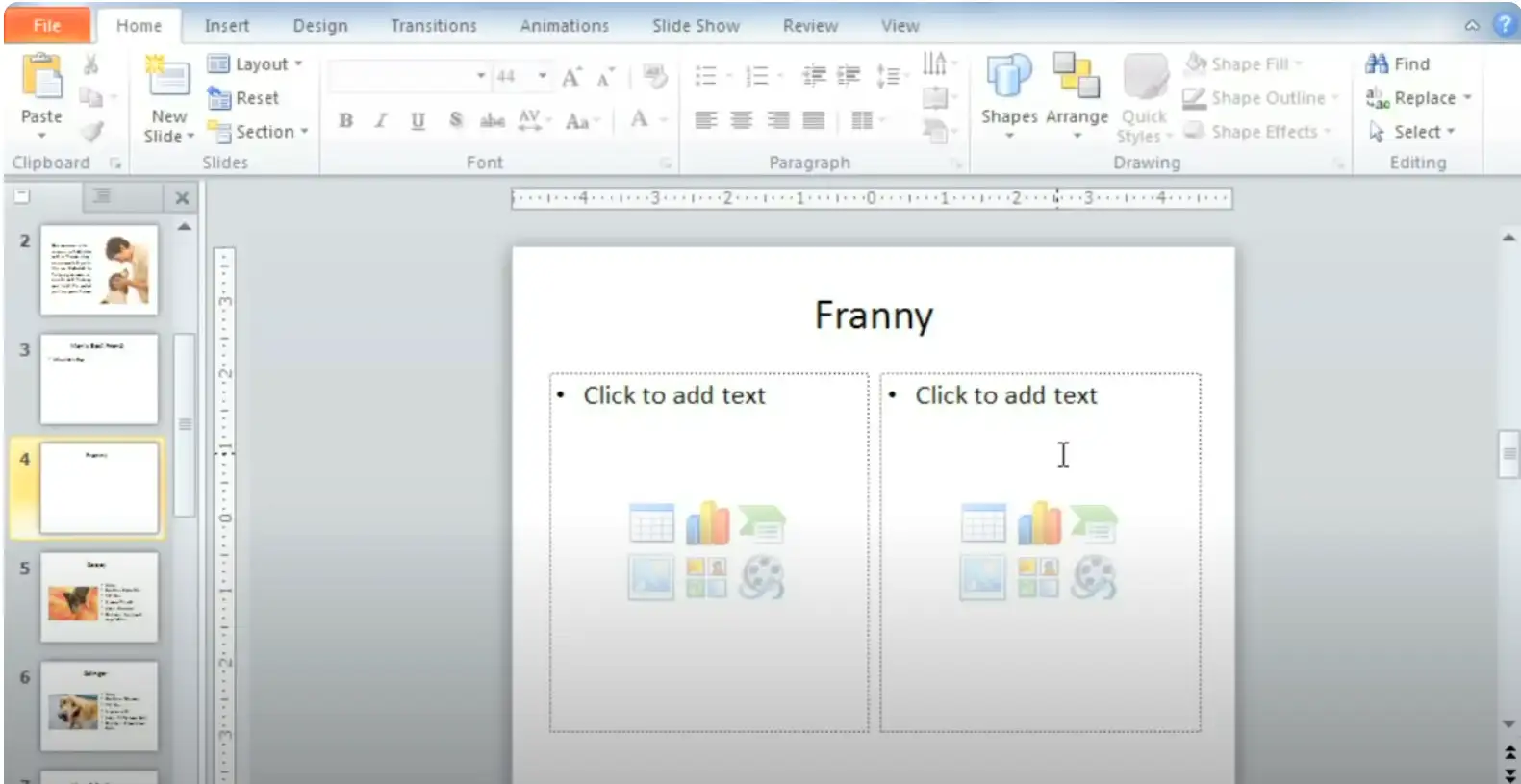Viewport: 1521px width, 784px height.
Task: Insert media clip icon in left placeholder
Action: point(761,578)
